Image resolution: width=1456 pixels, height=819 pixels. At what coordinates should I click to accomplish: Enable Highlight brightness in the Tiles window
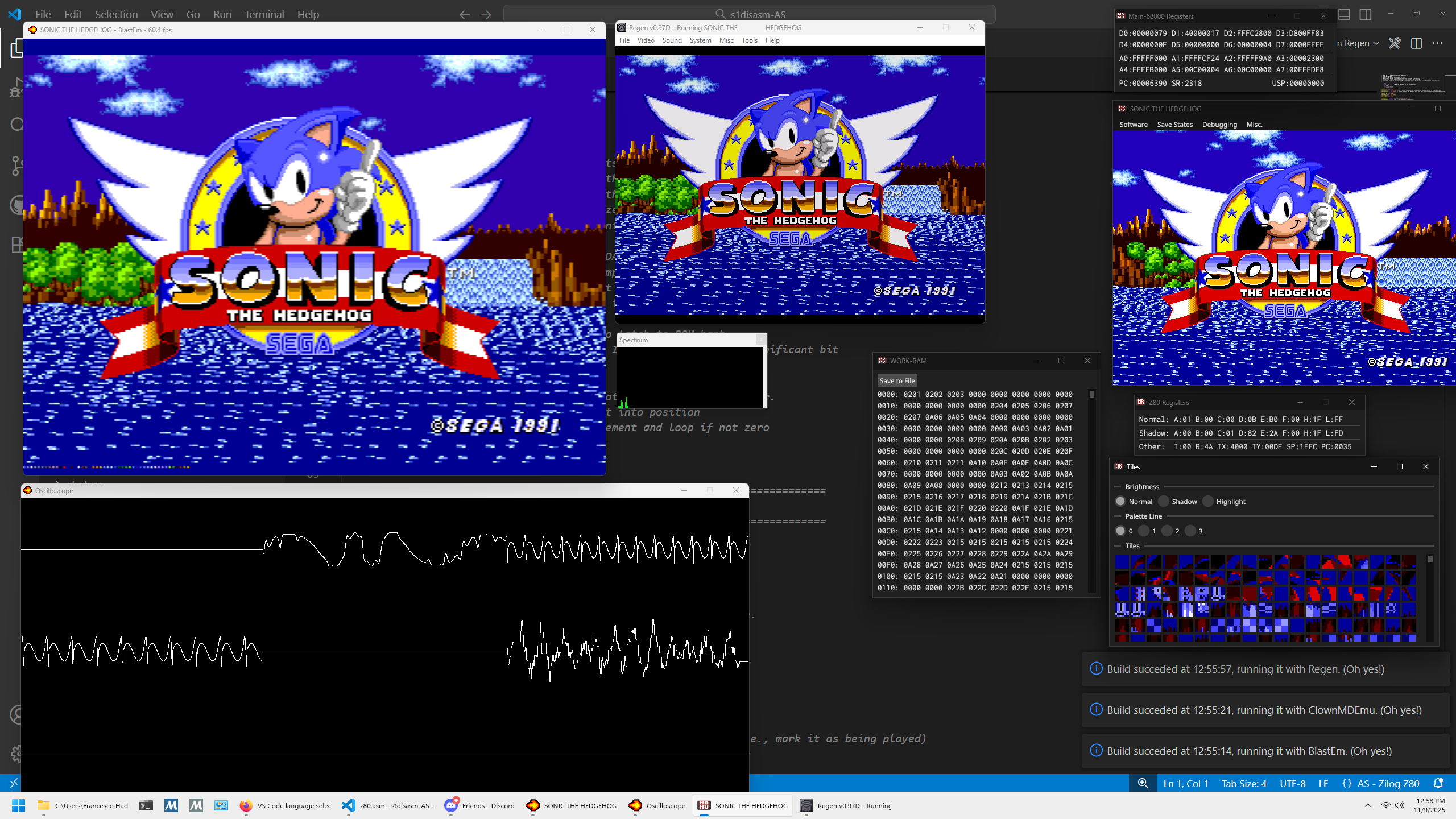click(x=1209, y=501)
